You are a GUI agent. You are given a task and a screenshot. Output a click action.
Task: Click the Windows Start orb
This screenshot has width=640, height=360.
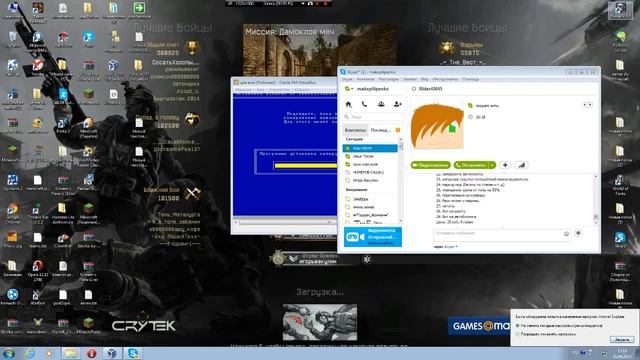click(9, 353)
